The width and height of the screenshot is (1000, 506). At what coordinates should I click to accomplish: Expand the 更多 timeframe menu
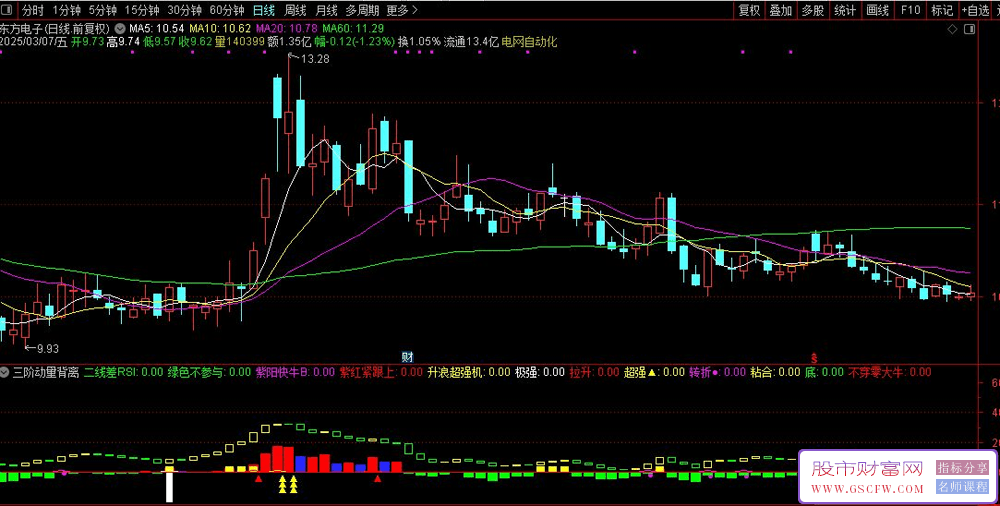click(x=402, y=10)
